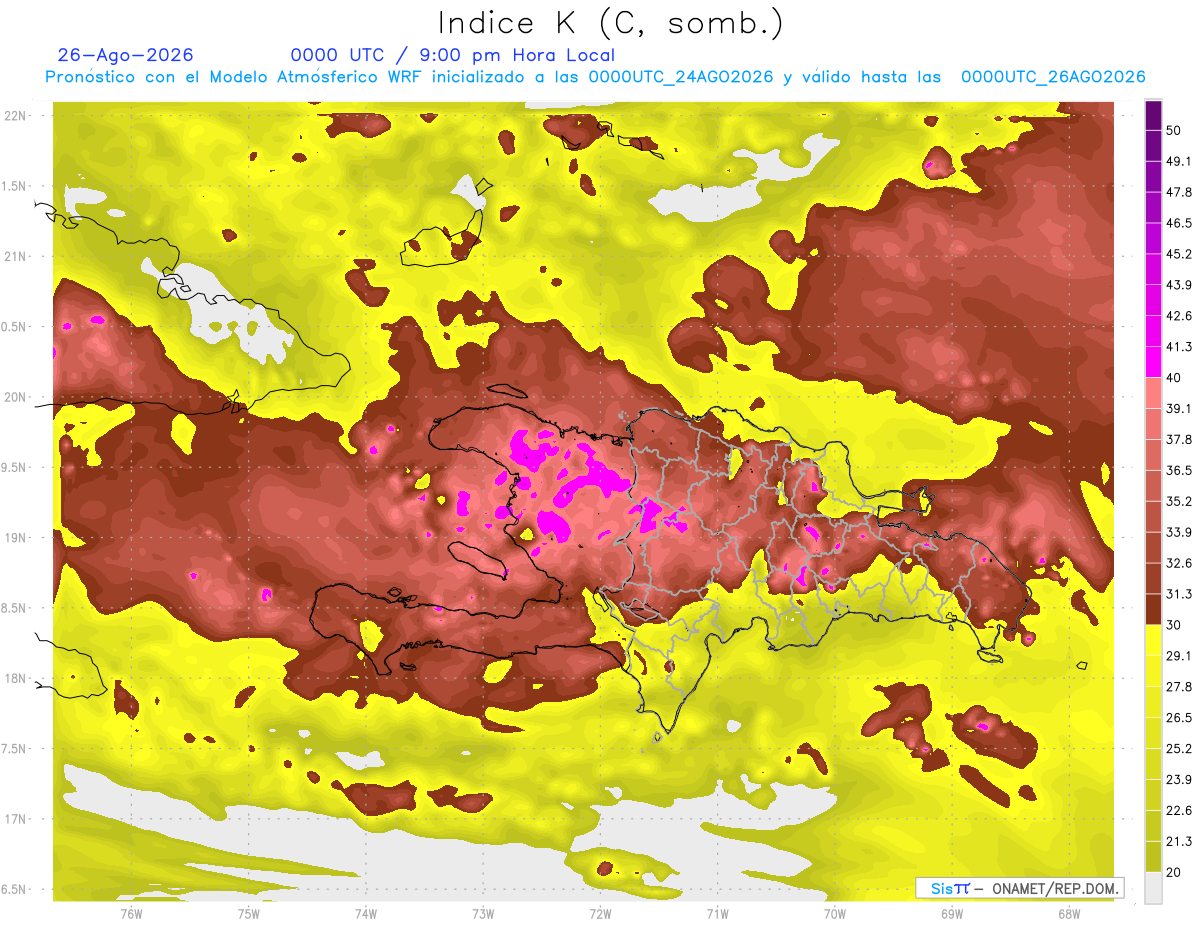Click the '0000 UTC / 9:00 pm Hora Local' time text
1200x927 pixels.
coord(453,55)
